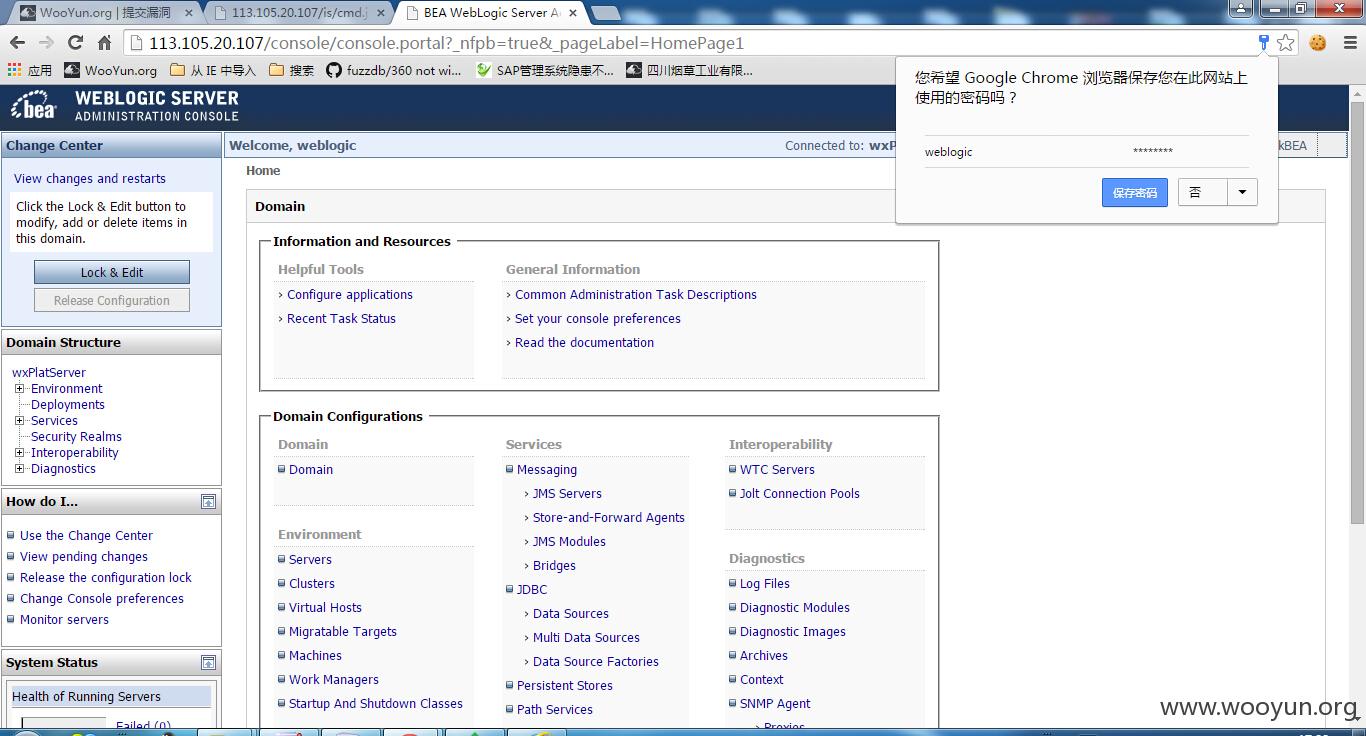Open the Virtual Hosts link
The height and width of the screenshot is (736, 1366).
pyautogui.click(x=325, y=608)
